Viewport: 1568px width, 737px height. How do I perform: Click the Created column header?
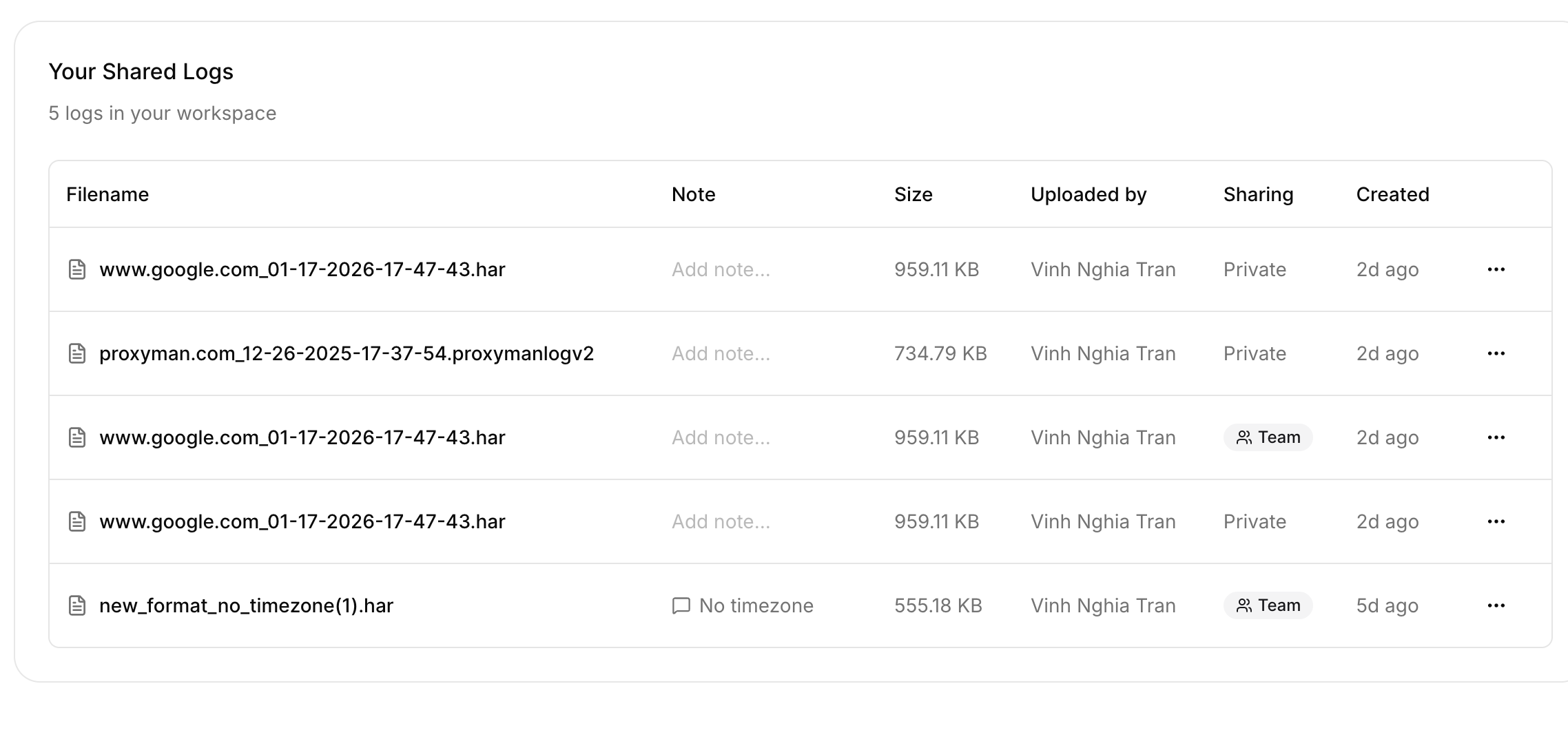tap(1392, 194)
